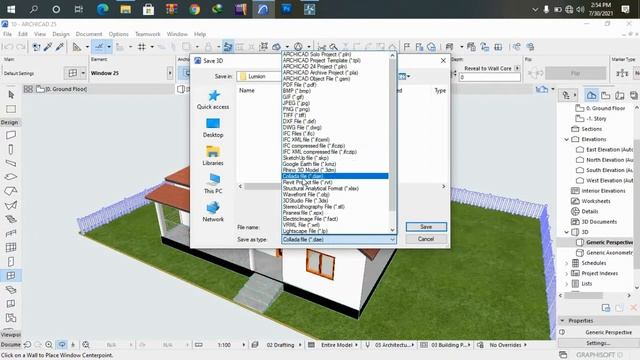Click the zoom-in magnifier in the bottom bar
Image resolution: width=640 pixels, height=360 pixels.
49,345
